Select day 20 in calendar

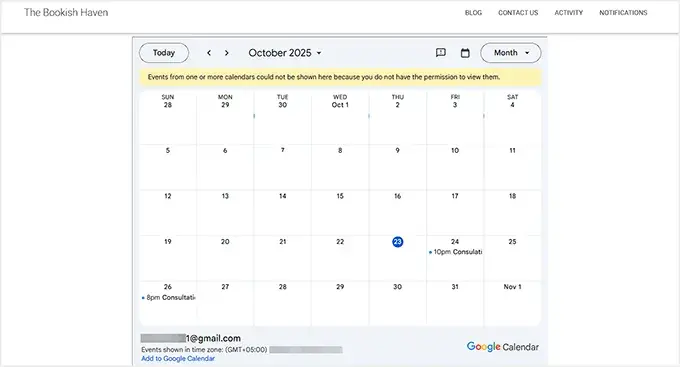coord(225,242)
